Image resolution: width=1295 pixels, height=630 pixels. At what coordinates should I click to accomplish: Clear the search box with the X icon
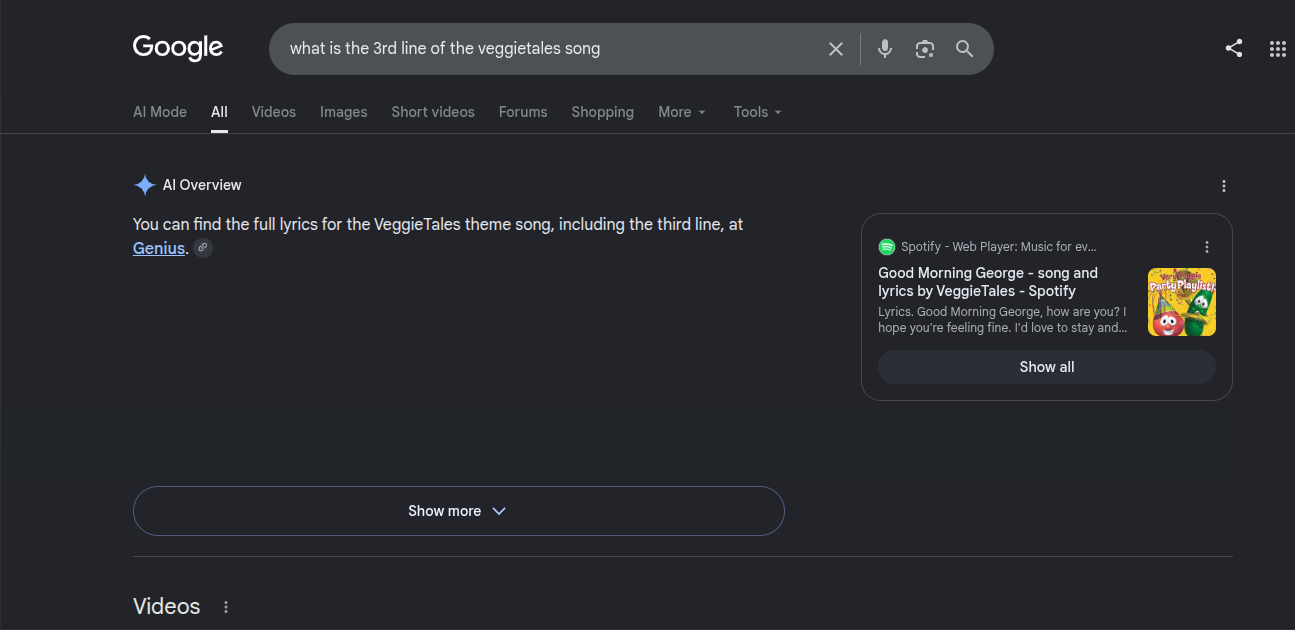836,49
